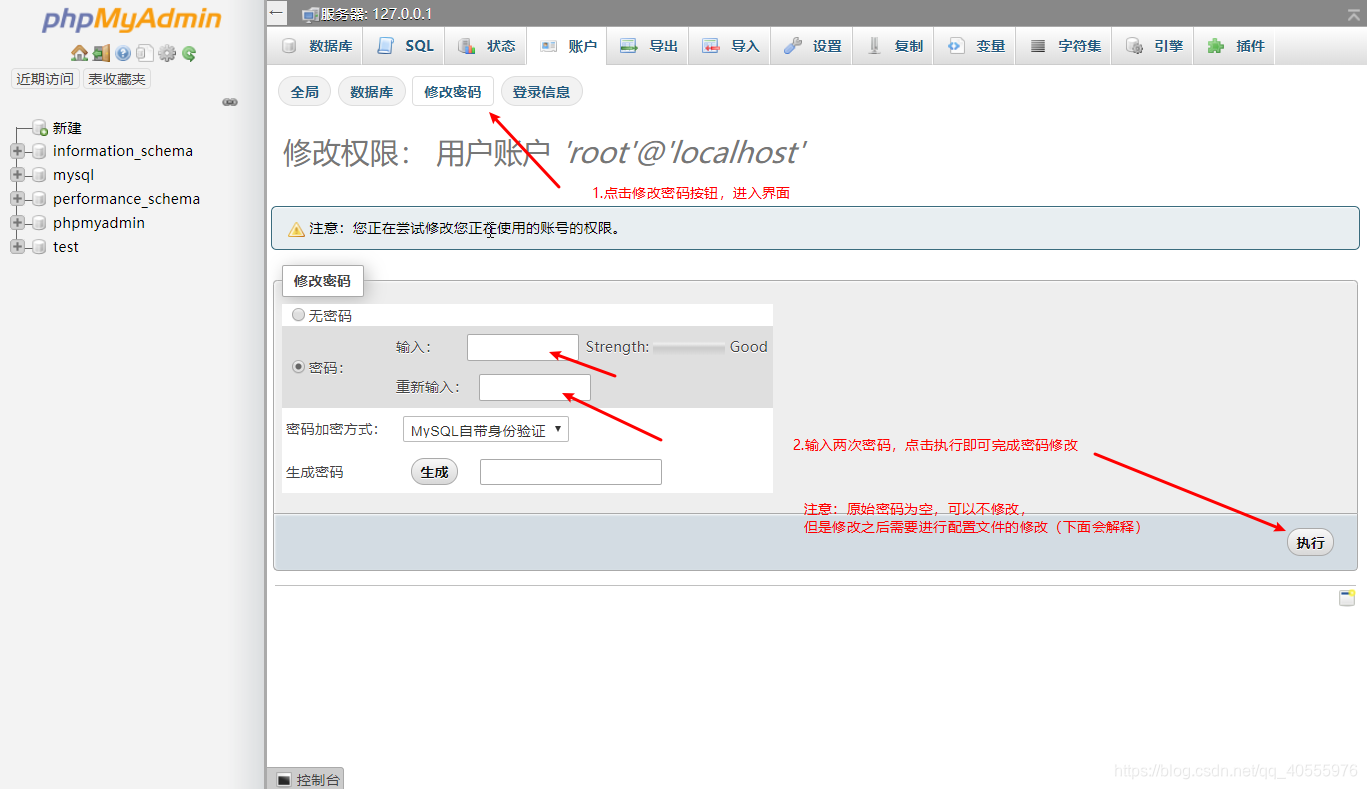Expand the mysql tree node
The height and width of the screenshot is (789, 1367).
click(17, 175)
